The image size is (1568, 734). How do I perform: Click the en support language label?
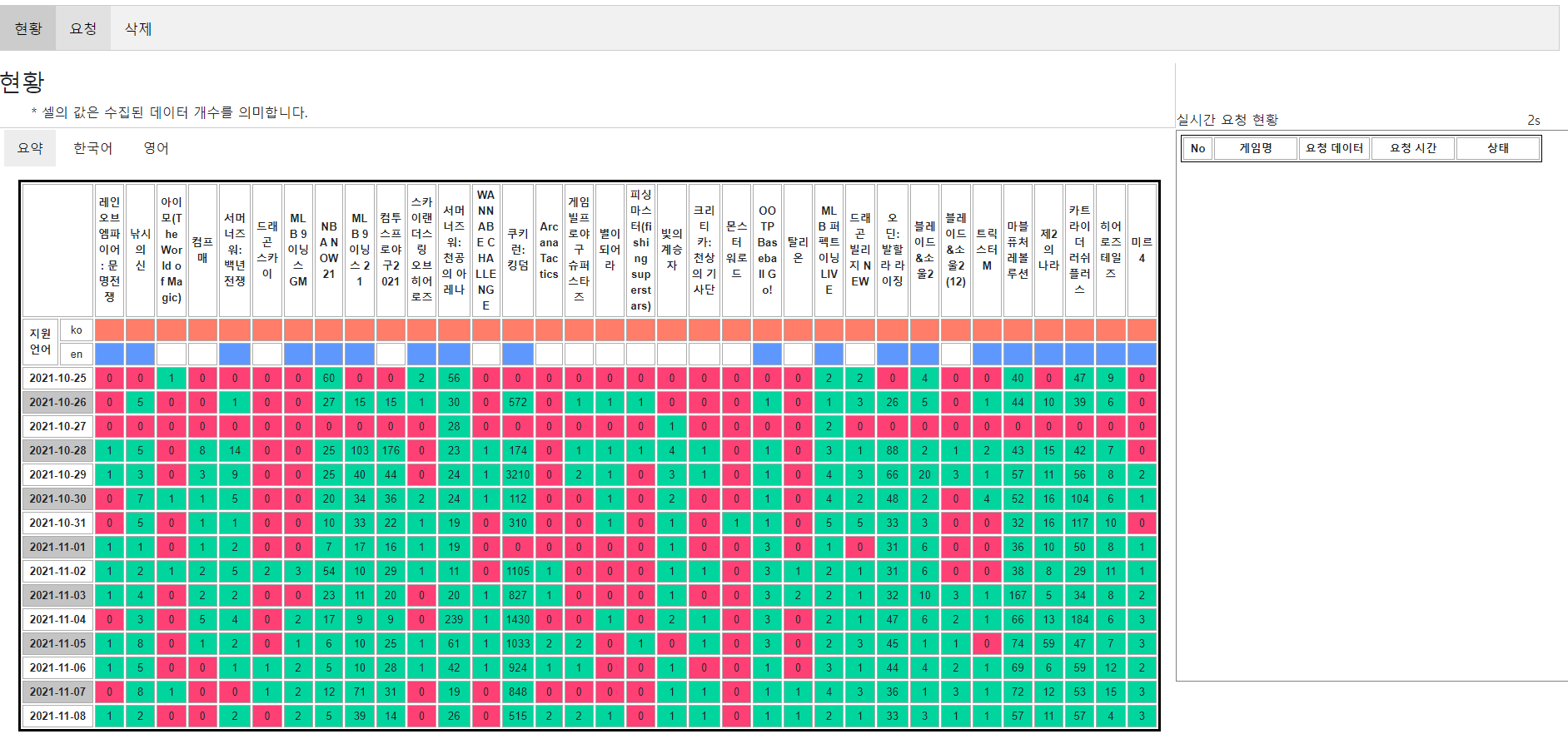[x=77, y=354]
